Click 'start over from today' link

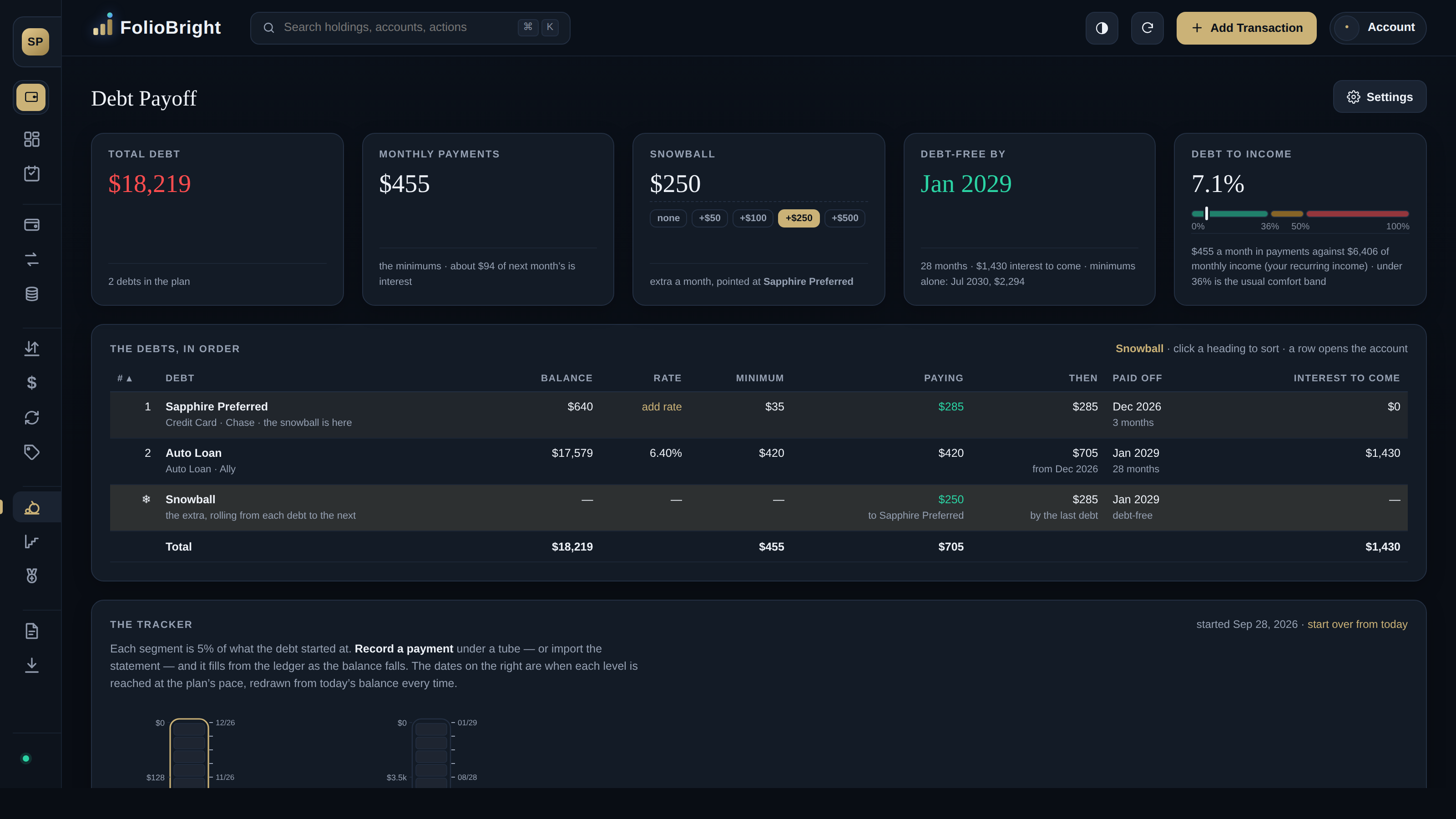click(1357, 625)
